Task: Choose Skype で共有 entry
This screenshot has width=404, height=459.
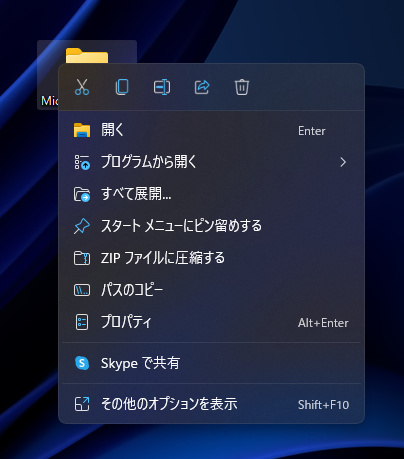Action: (x=211, y=363)
